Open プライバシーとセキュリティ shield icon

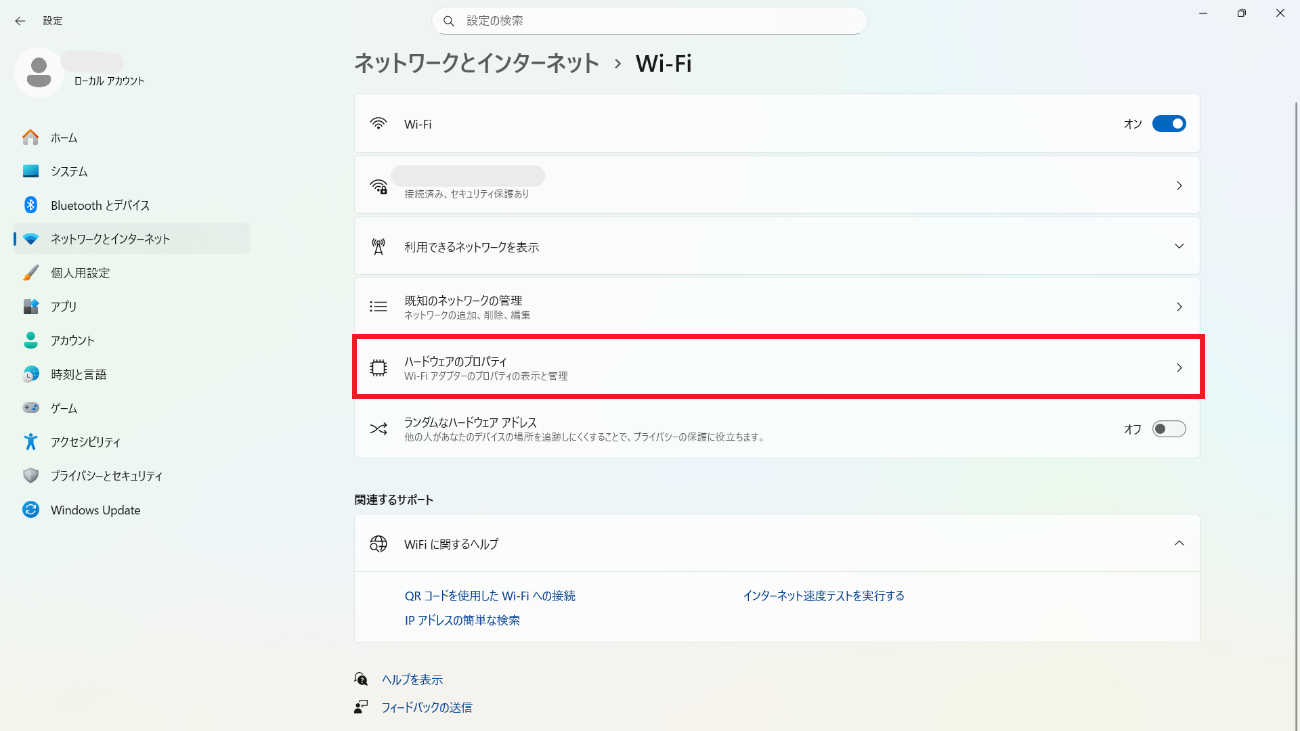[31, 476]
